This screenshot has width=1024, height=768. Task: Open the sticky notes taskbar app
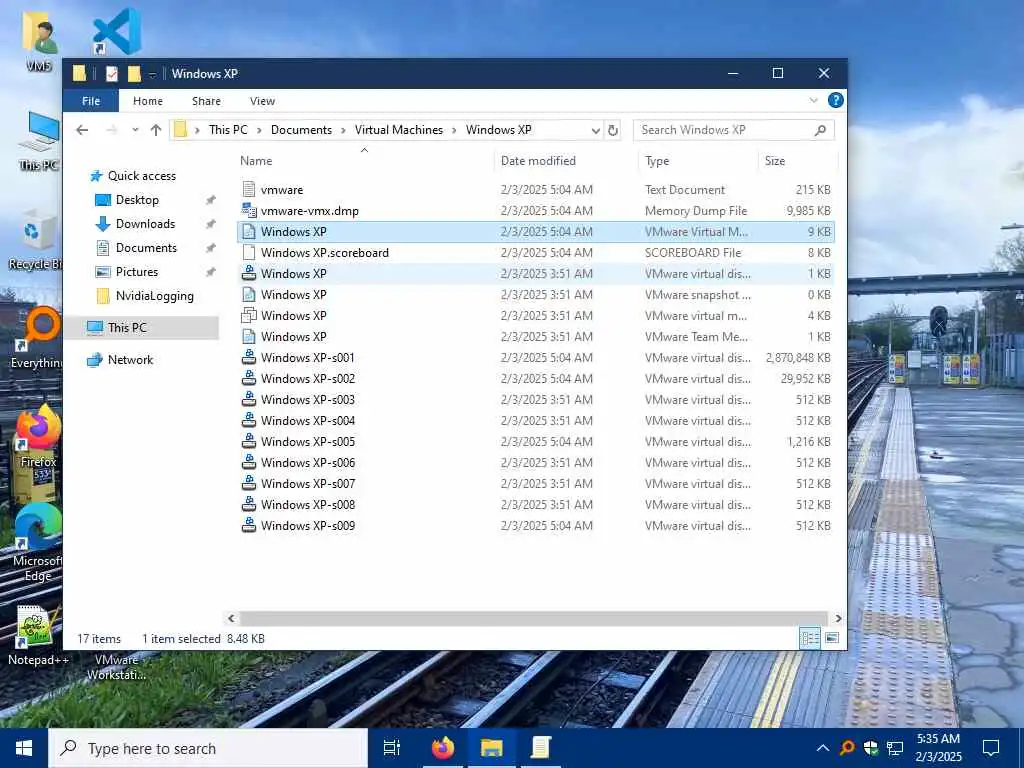[x=541, y=748]
